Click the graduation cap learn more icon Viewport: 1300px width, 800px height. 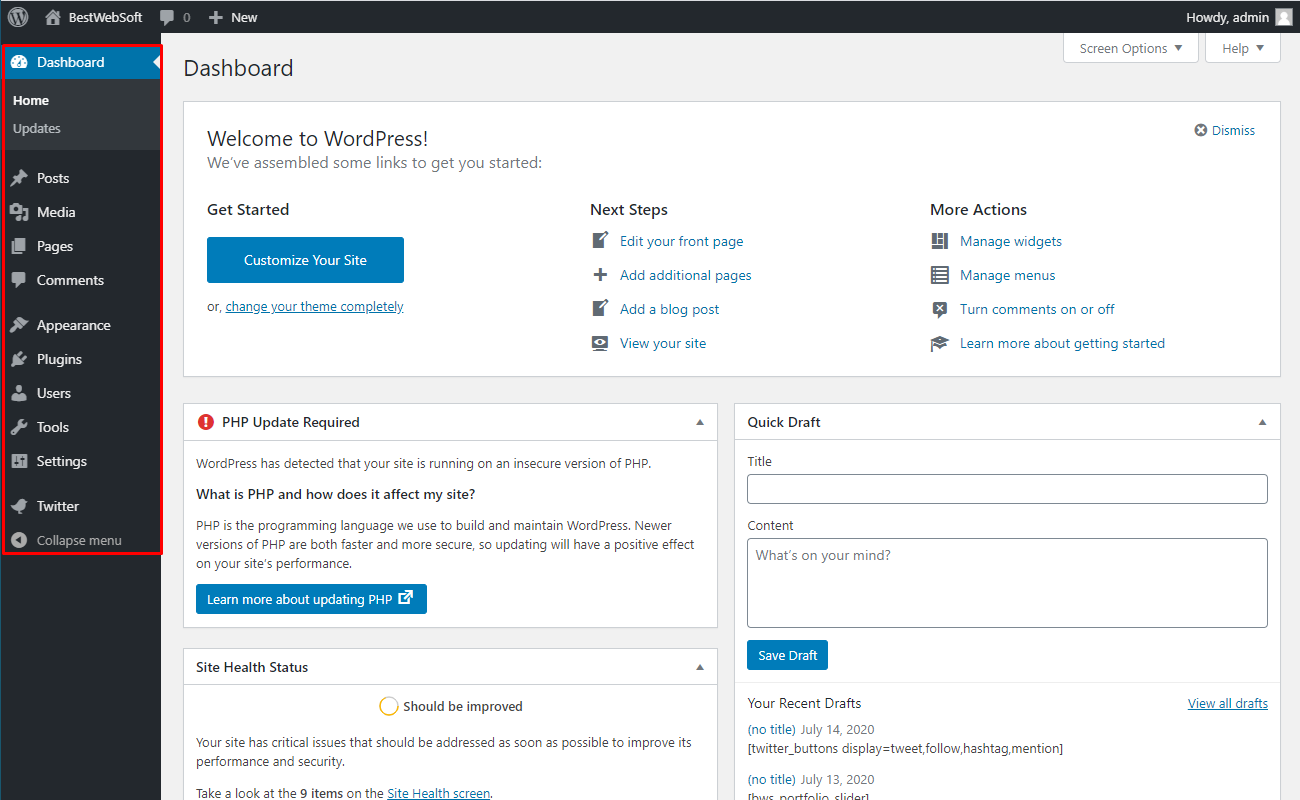point(939,343)
